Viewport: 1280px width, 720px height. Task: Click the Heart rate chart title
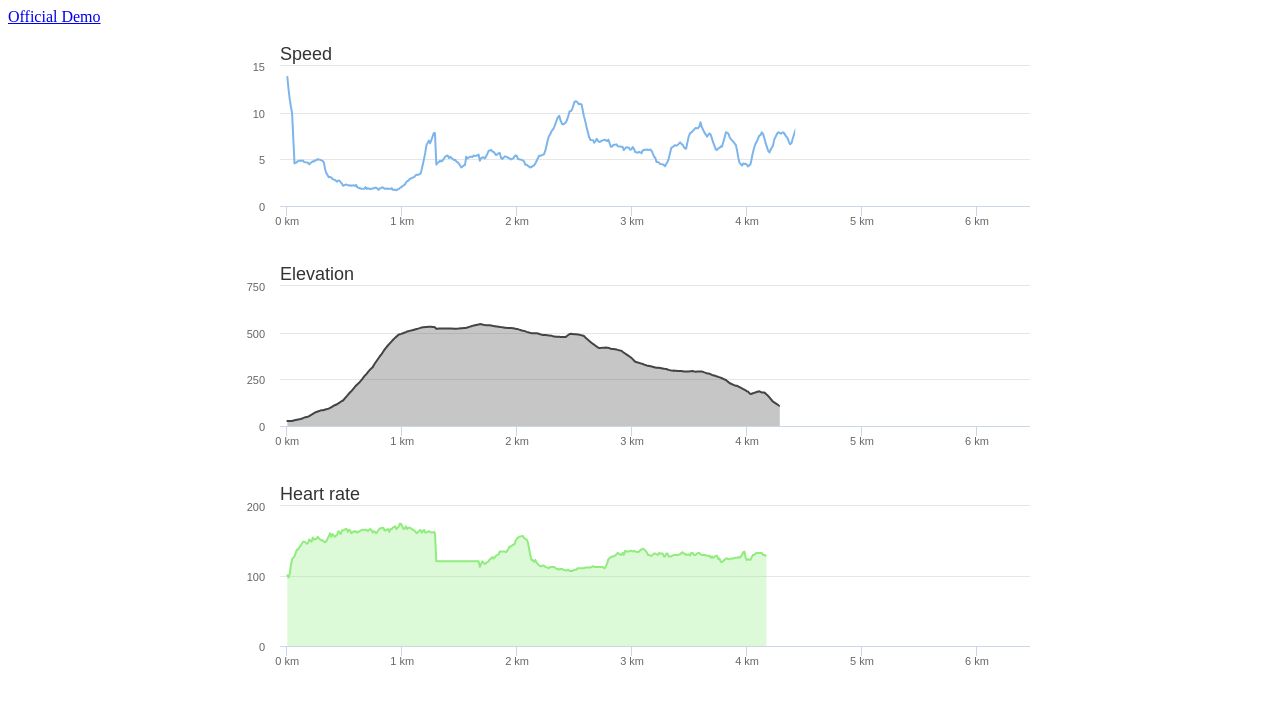(x=320, y=494)
